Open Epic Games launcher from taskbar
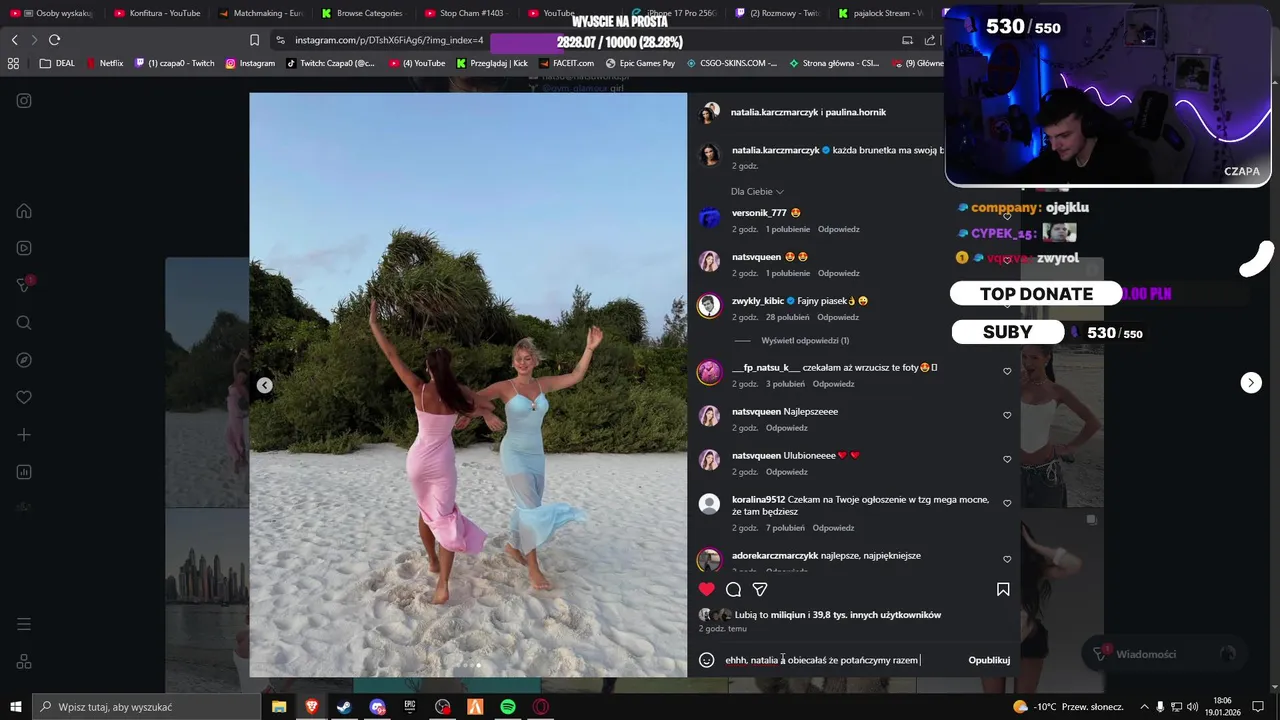This screenshot has width=1280, height=720. (x=410, y=707)
